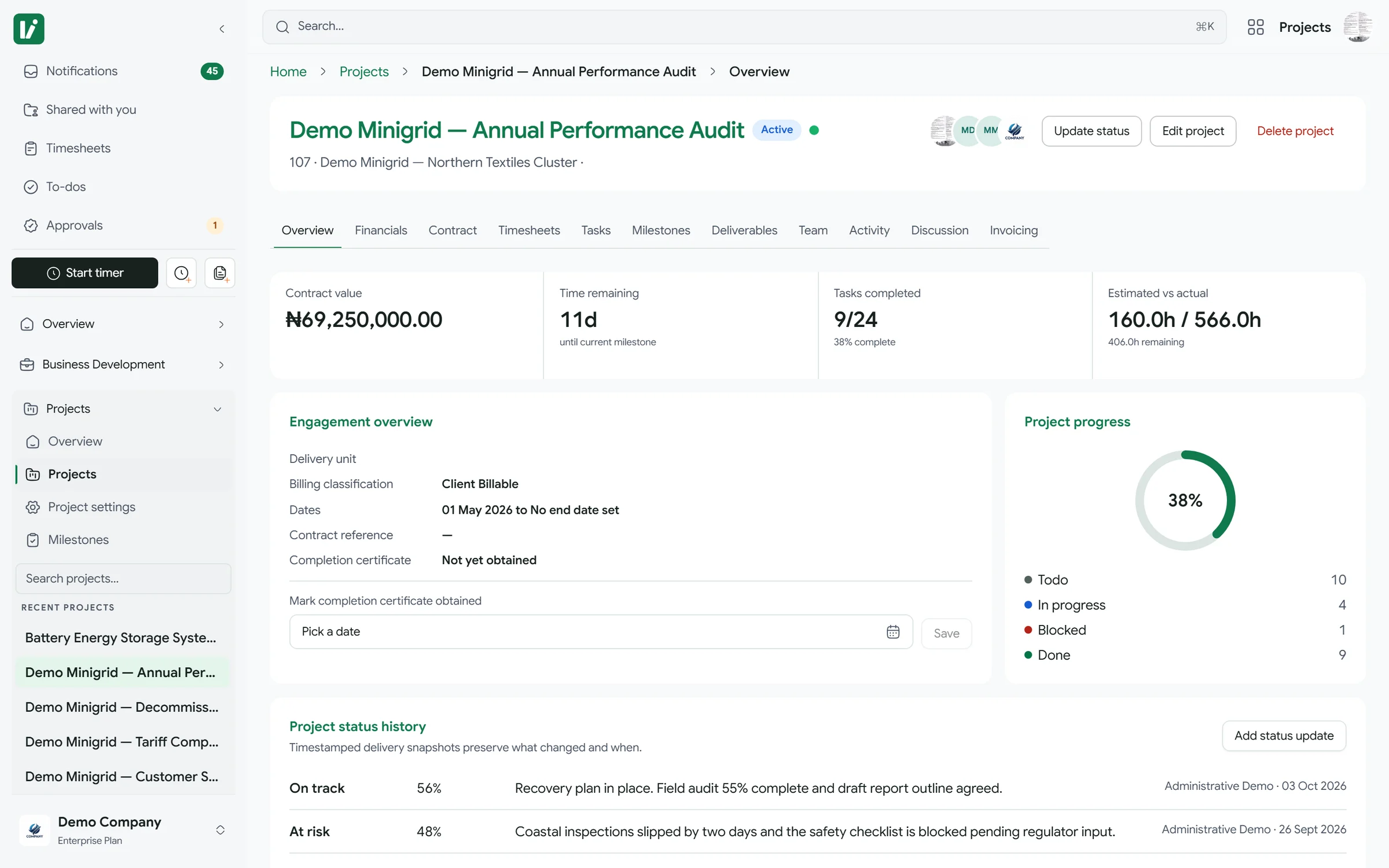Open the Demo Company switcher arrows

(221, 830)
